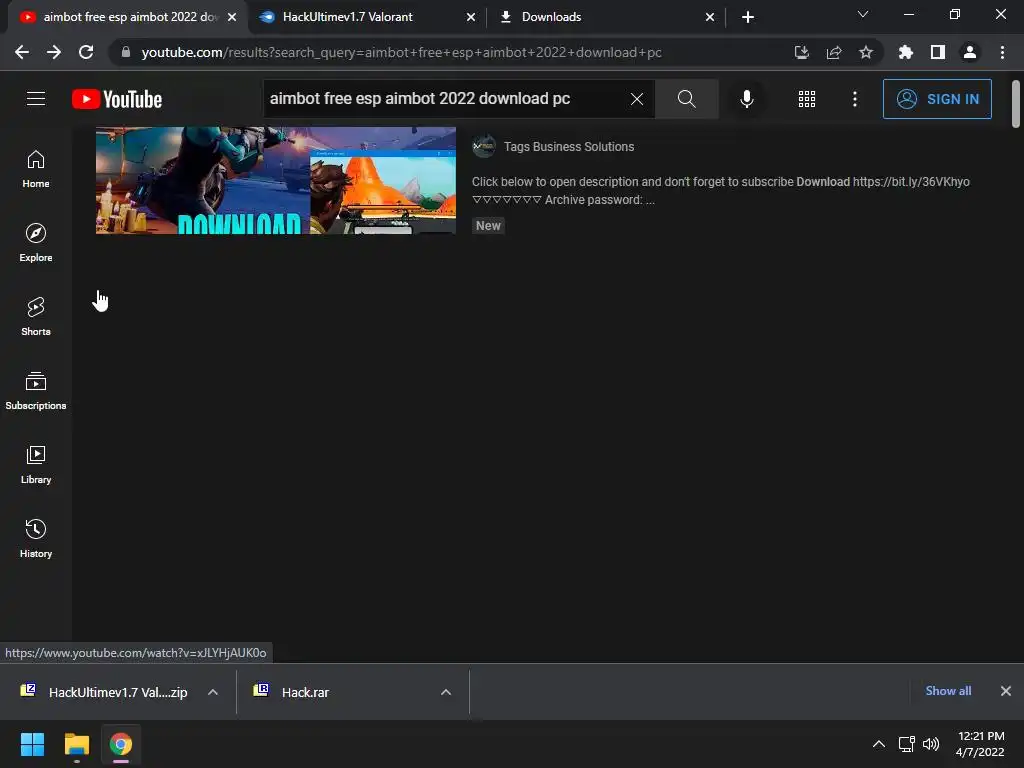Click the address bar URL
Screen dimensions: 1024x768
point(401,52)
